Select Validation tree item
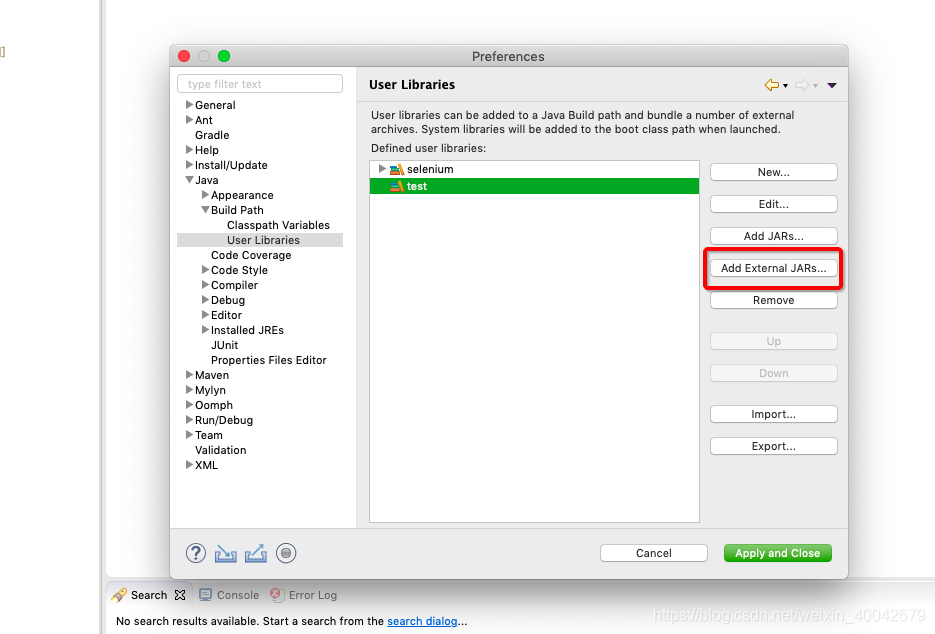The height and width of the screenshot is (634, 935). (220, 450)
